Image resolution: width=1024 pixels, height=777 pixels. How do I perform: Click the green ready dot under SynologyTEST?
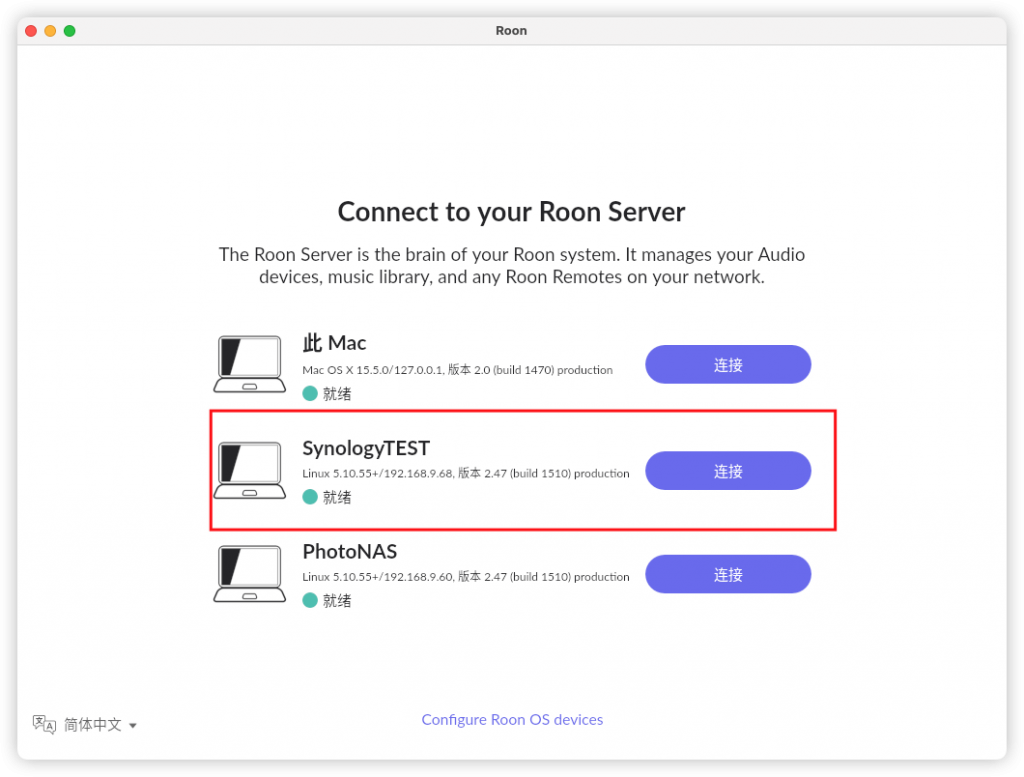tap(310, 497)
